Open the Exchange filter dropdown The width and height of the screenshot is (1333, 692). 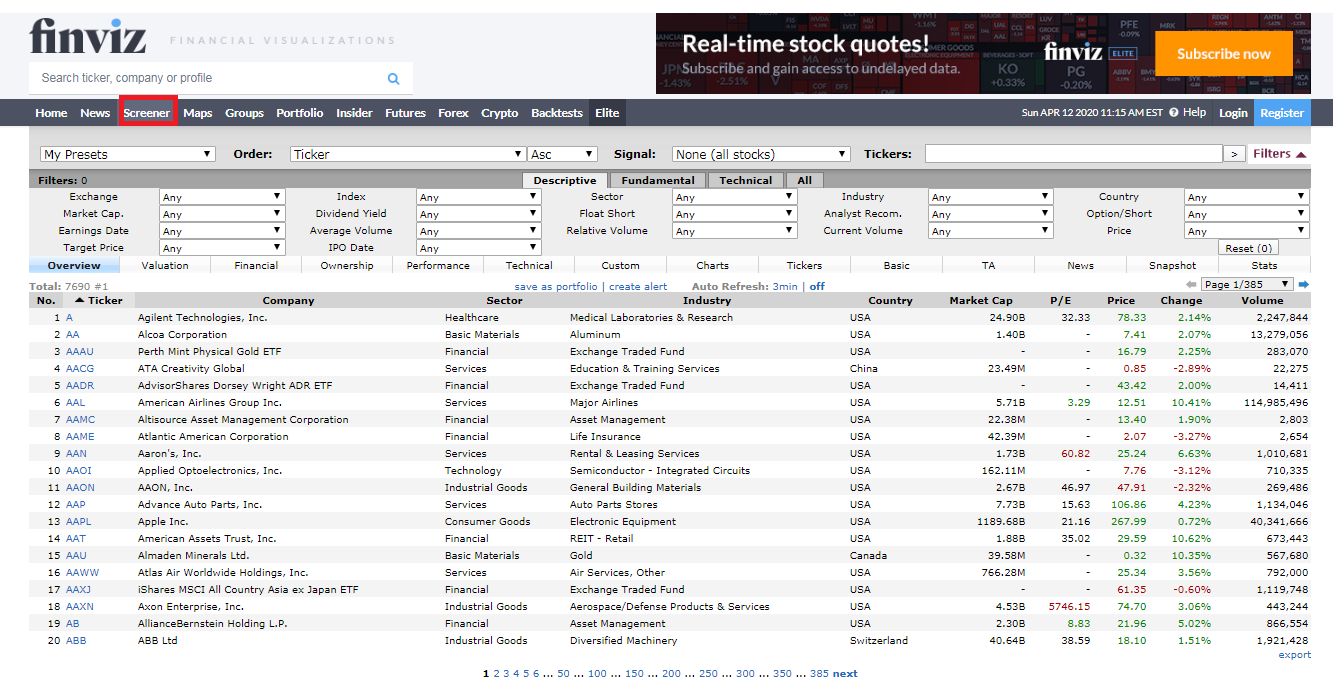point(222,197)
